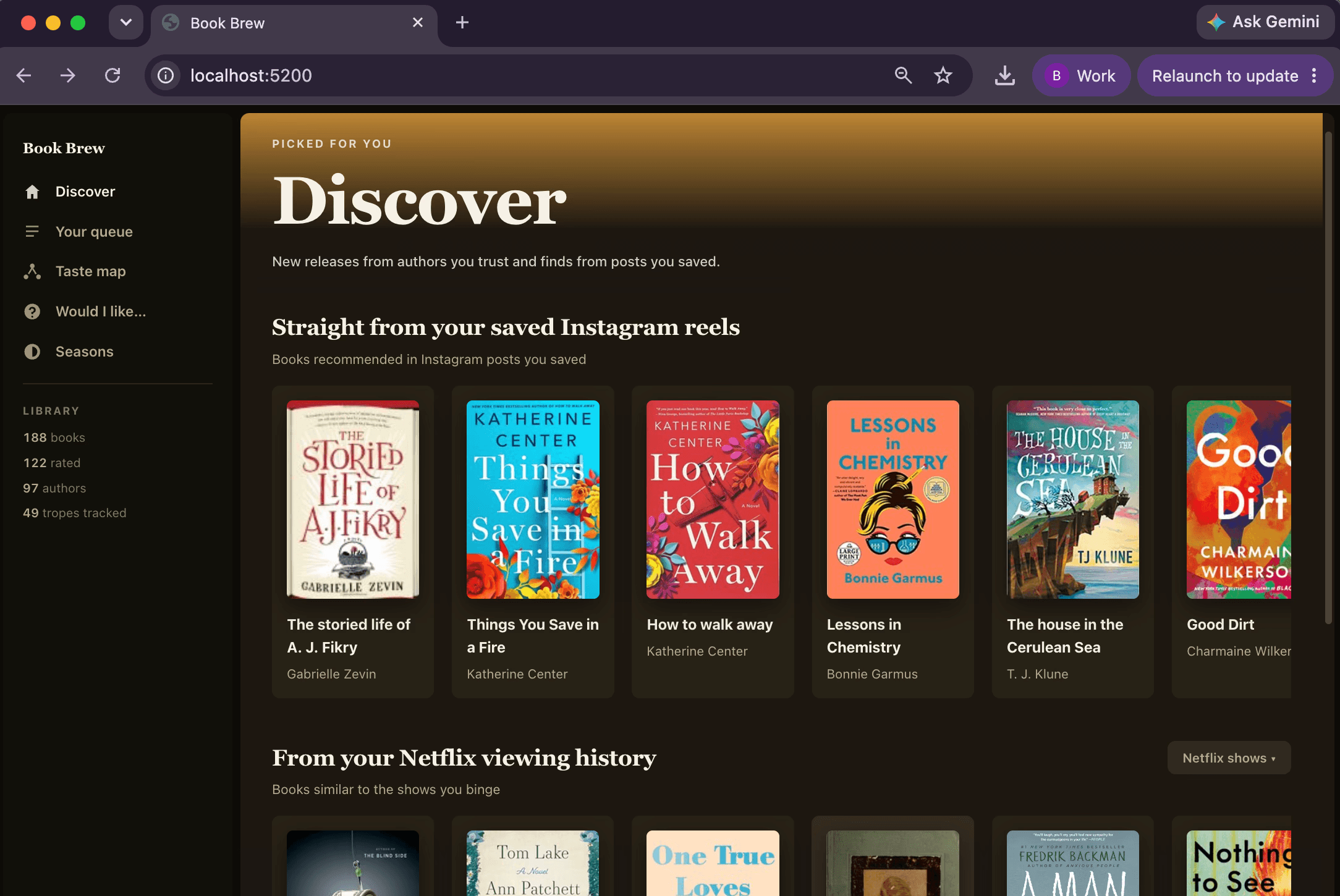
Task: Open Things You Save in a Fire cover
Action: [533, 499]
